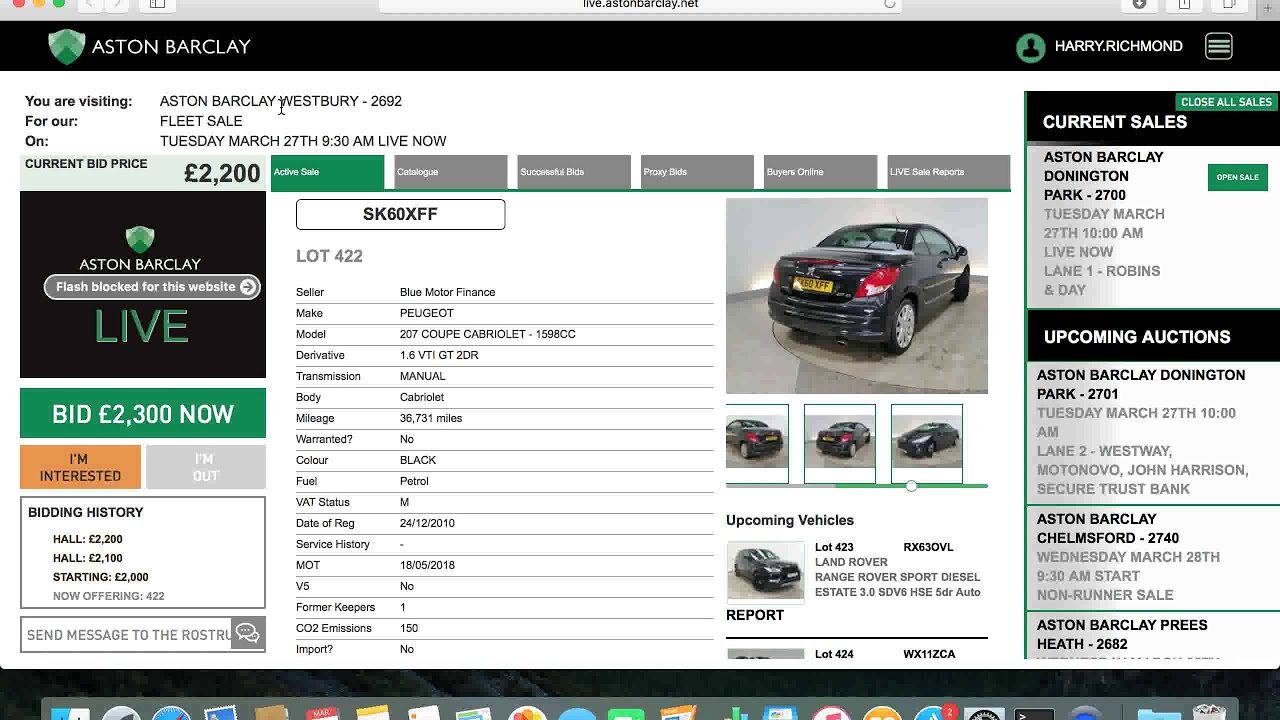The height and width of the screenshot is (720, 1280).
Task: Click the HALL: £2,100 bid history entry
Action: (x=88, y=558)
